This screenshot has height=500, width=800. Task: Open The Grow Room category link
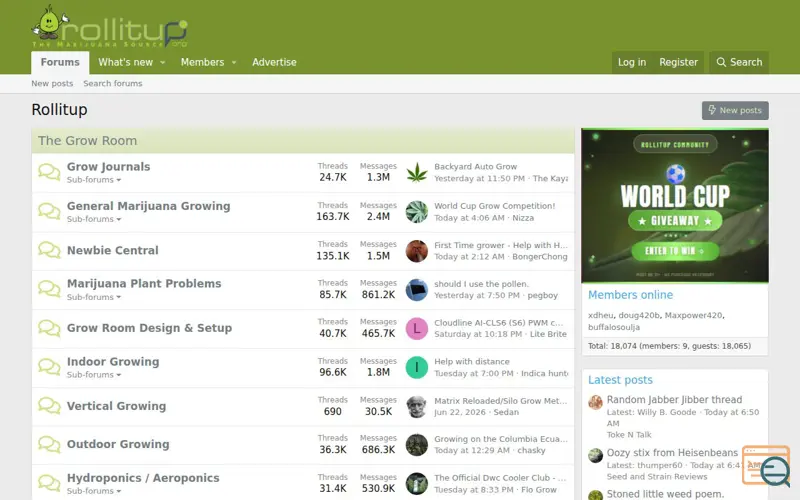87,141
